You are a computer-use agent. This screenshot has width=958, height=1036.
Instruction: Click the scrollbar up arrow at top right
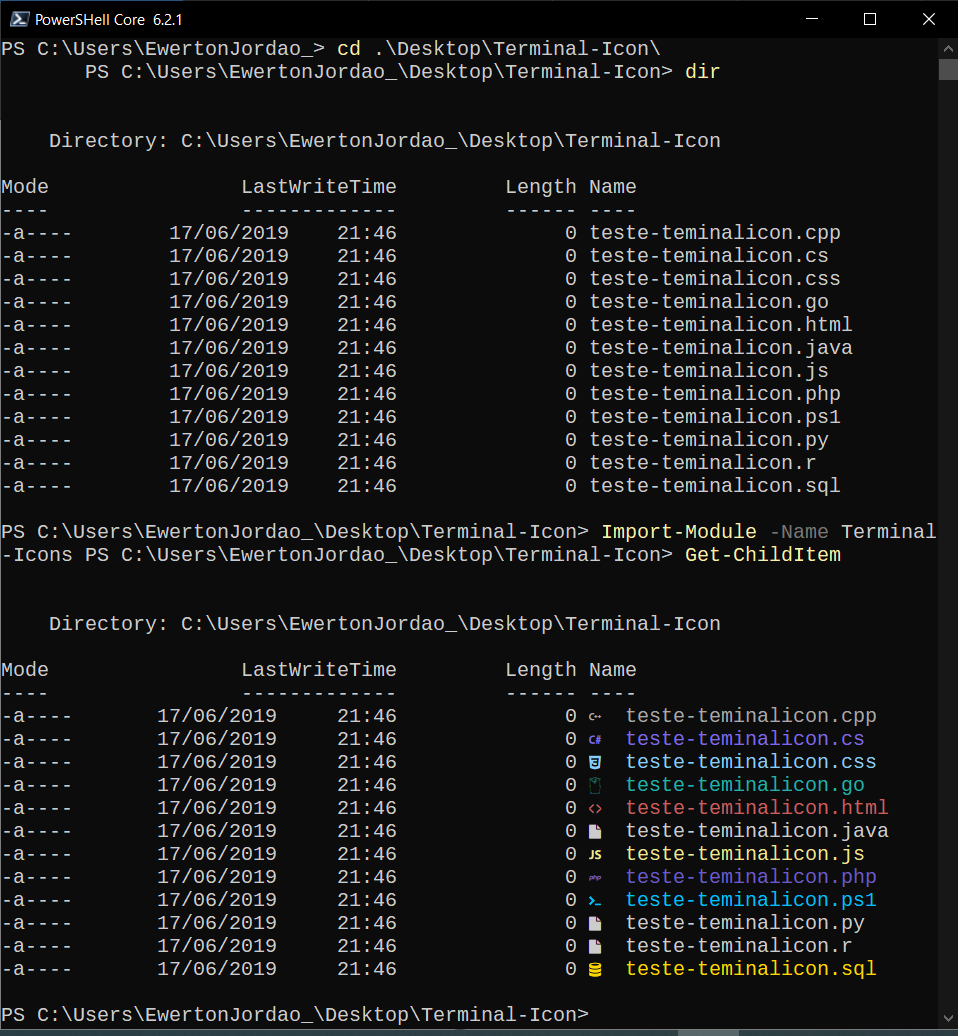(946, 47)
